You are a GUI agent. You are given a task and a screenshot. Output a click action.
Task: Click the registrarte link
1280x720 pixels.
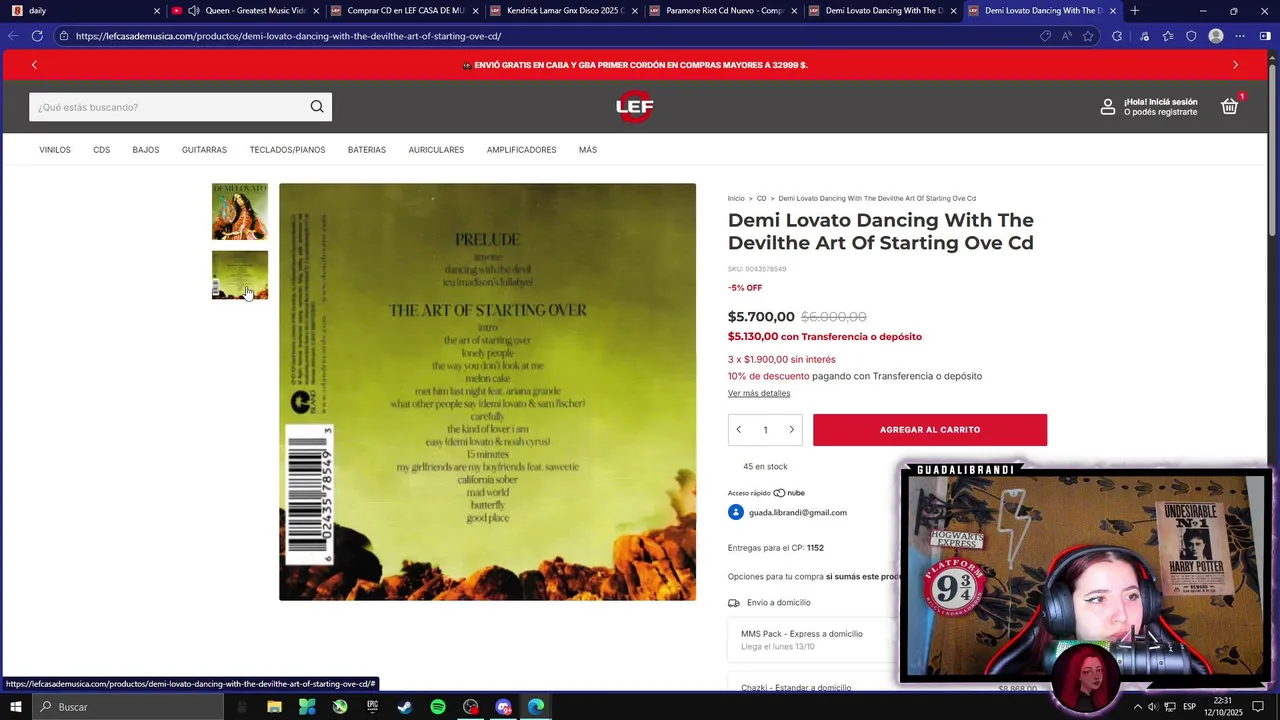coord(1175,112)
